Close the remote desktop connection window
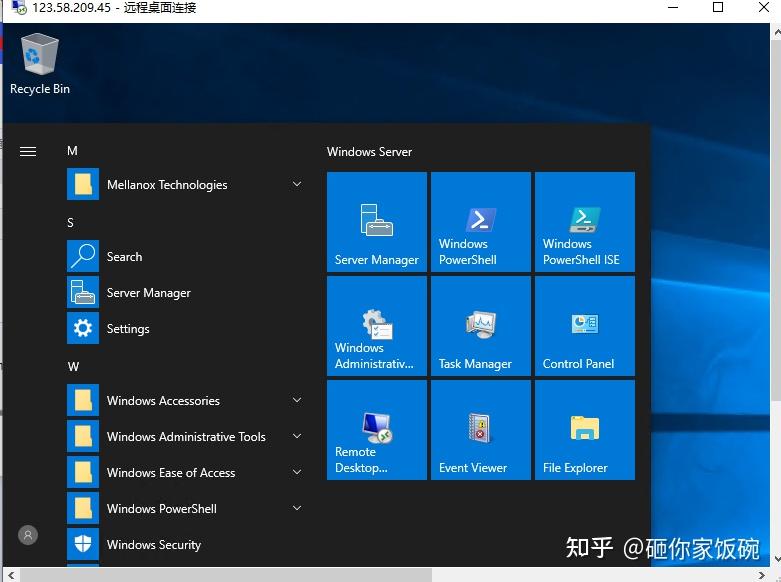Viewport: 781px width, 582px height. point(764,7)
